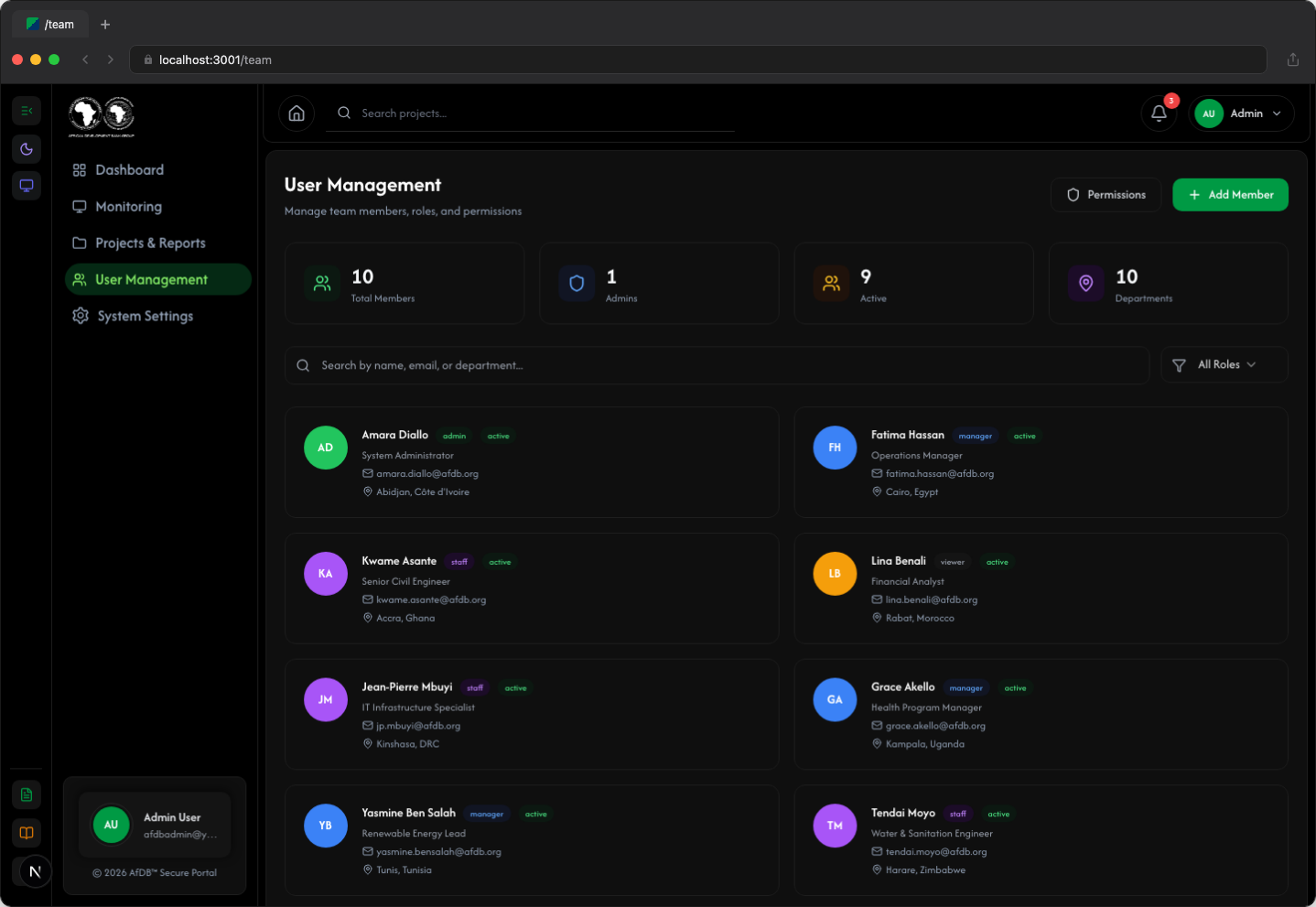Expand the All Roles filter dropdown
This screenshot has height=907, width=1316.
pos(1224,365)
